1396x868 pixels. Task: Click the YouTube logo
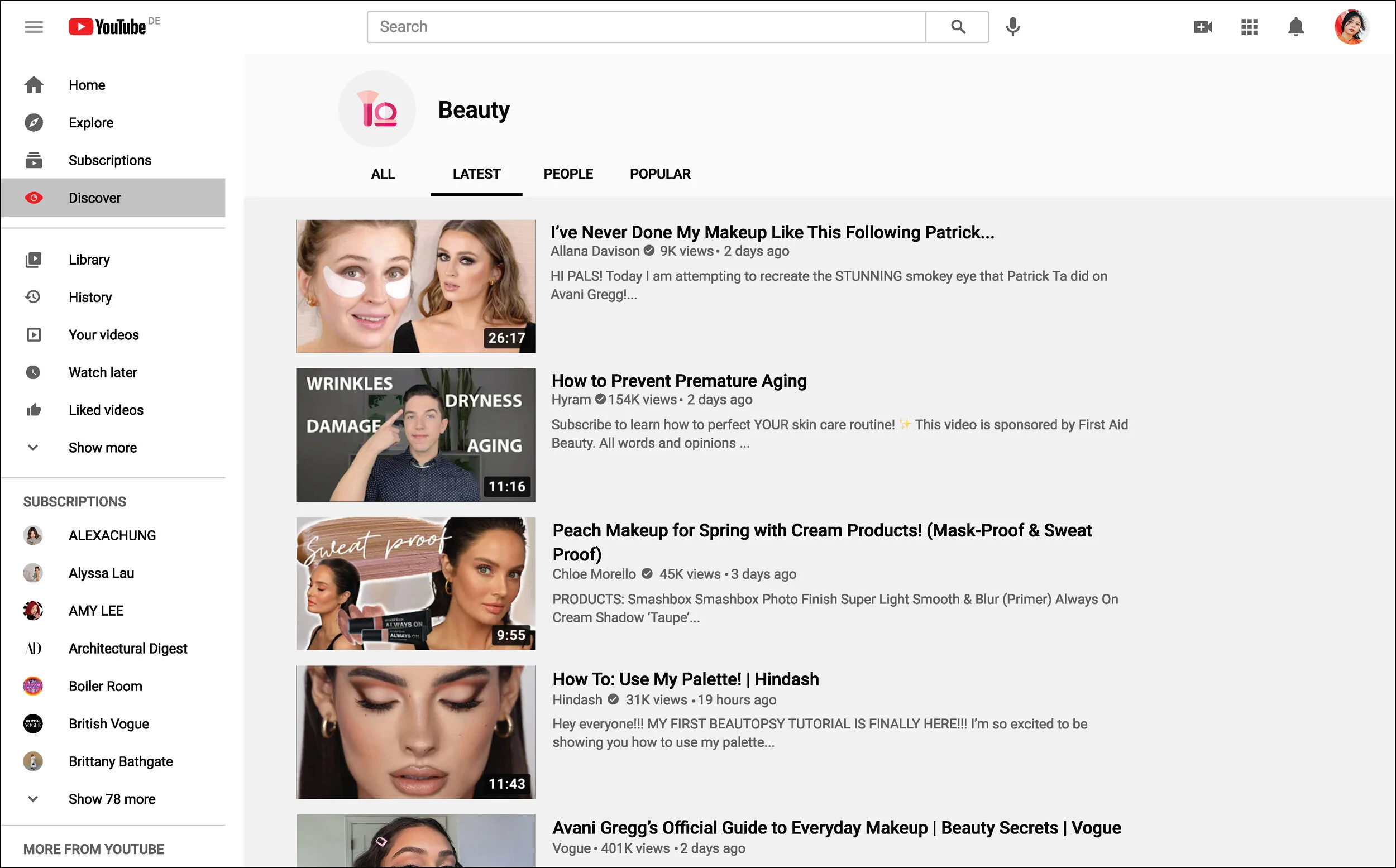(x=108, y=27)
